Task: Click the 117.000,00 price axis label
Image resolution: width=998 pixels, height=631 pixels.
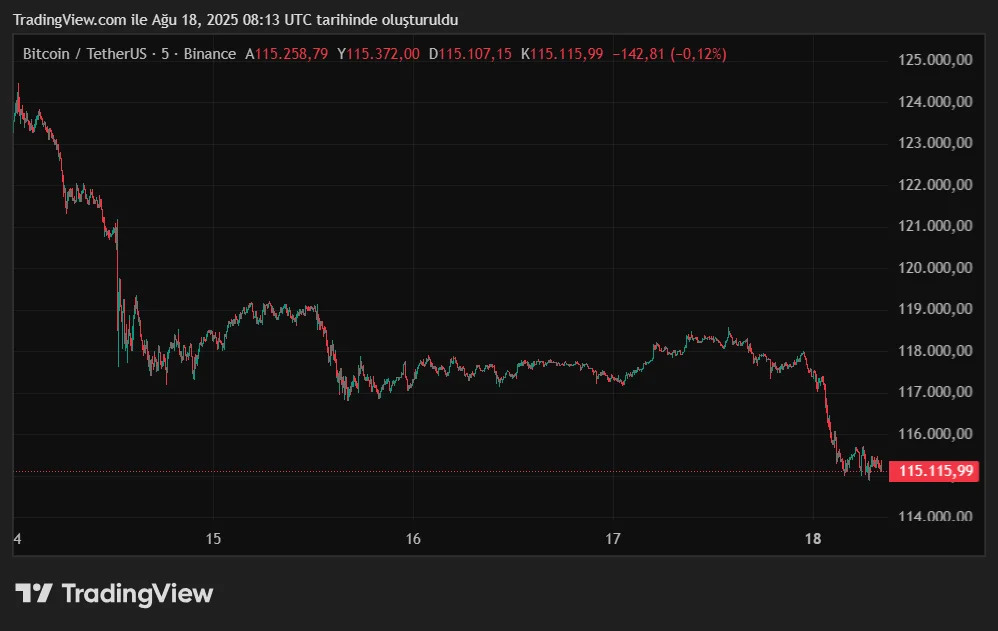Action: (x=935, y=392)
